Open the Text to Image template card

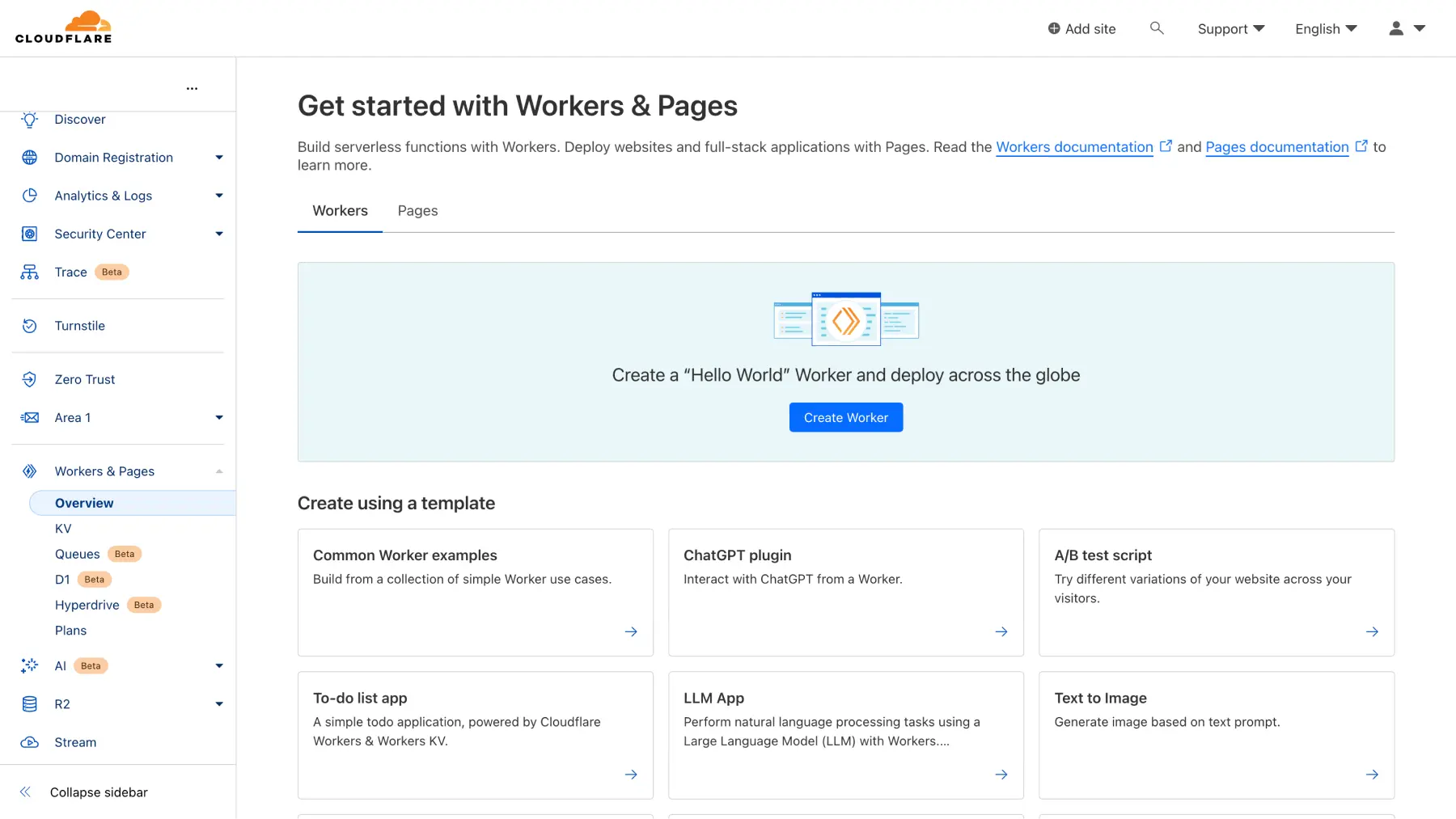pyautogui.click(x=1217, y=736)
